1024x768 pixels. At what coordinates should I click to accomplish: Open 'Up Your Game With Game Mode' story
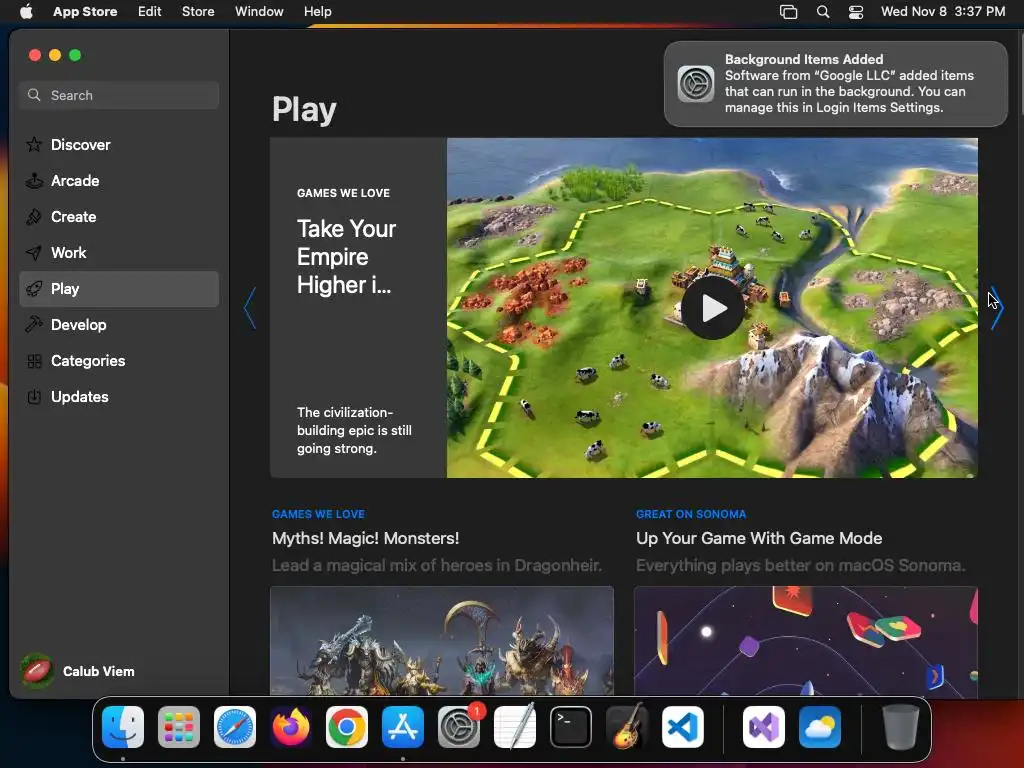(x=759, y=538)
